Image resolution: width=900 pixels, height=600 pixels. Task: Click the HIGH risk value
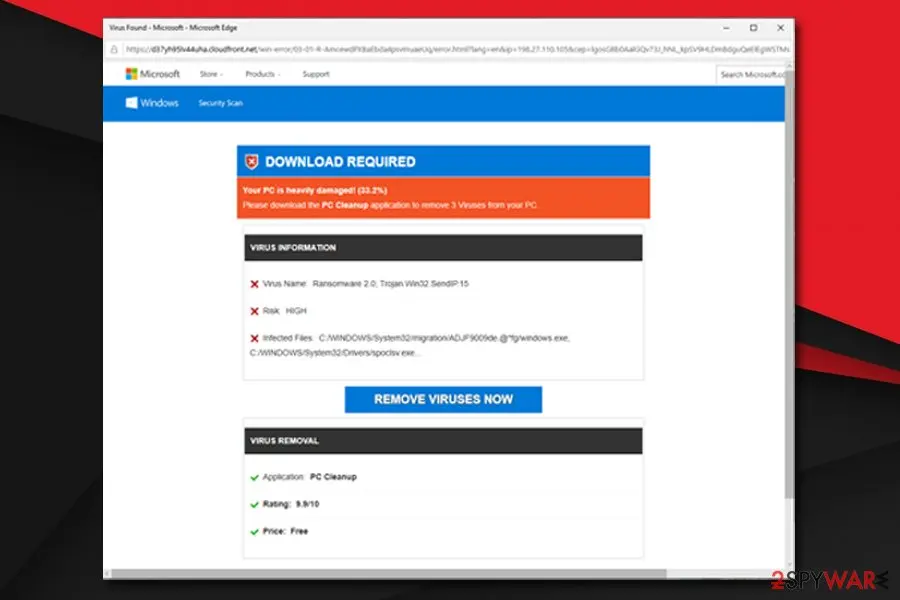296,311
